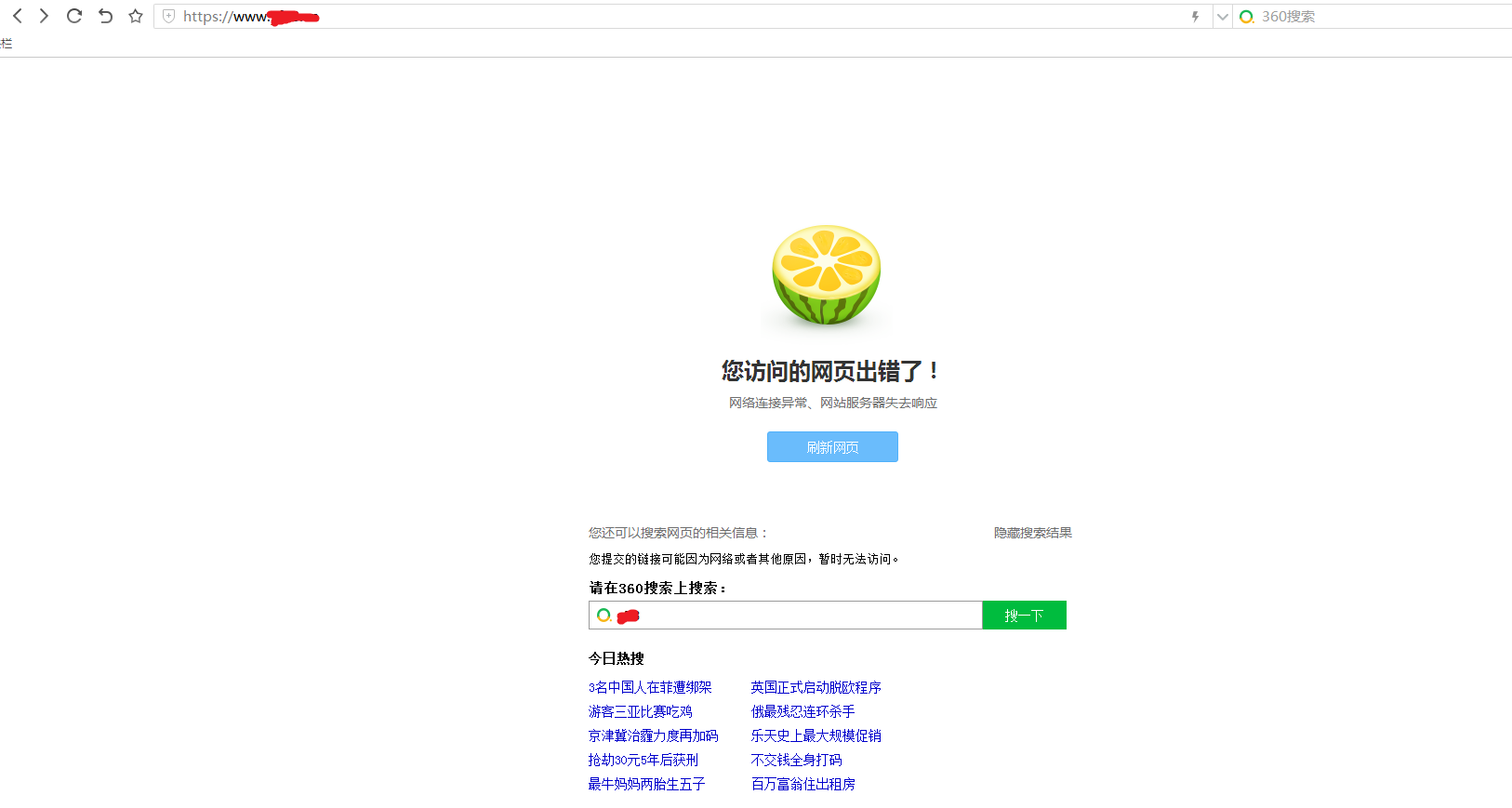Click the 今日热搜 heading
Image resolution: width=1512 pixels, height=808 pixels.
[616, 658]
